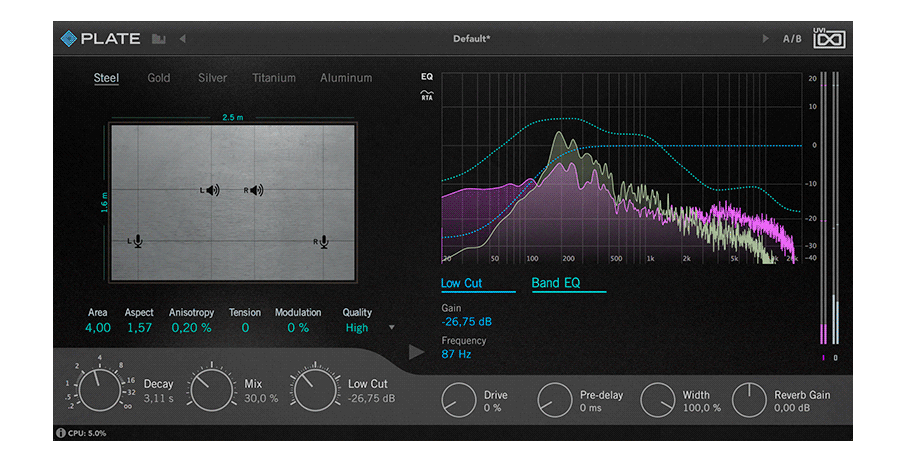Click the Decay value 3,11 s
This screenshot has height=463, width=900.
click(158, 398)
